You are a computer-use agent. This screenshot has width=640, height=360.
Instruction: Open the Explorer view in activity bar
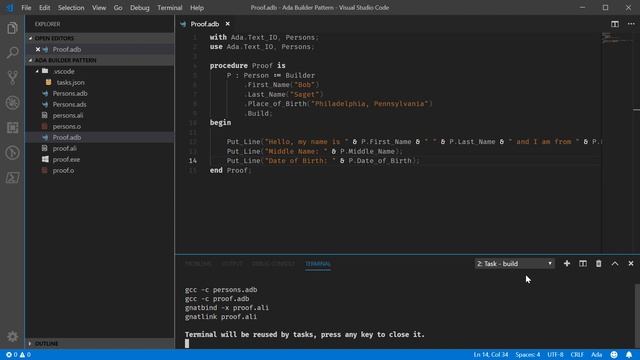(x=12, y=28)
